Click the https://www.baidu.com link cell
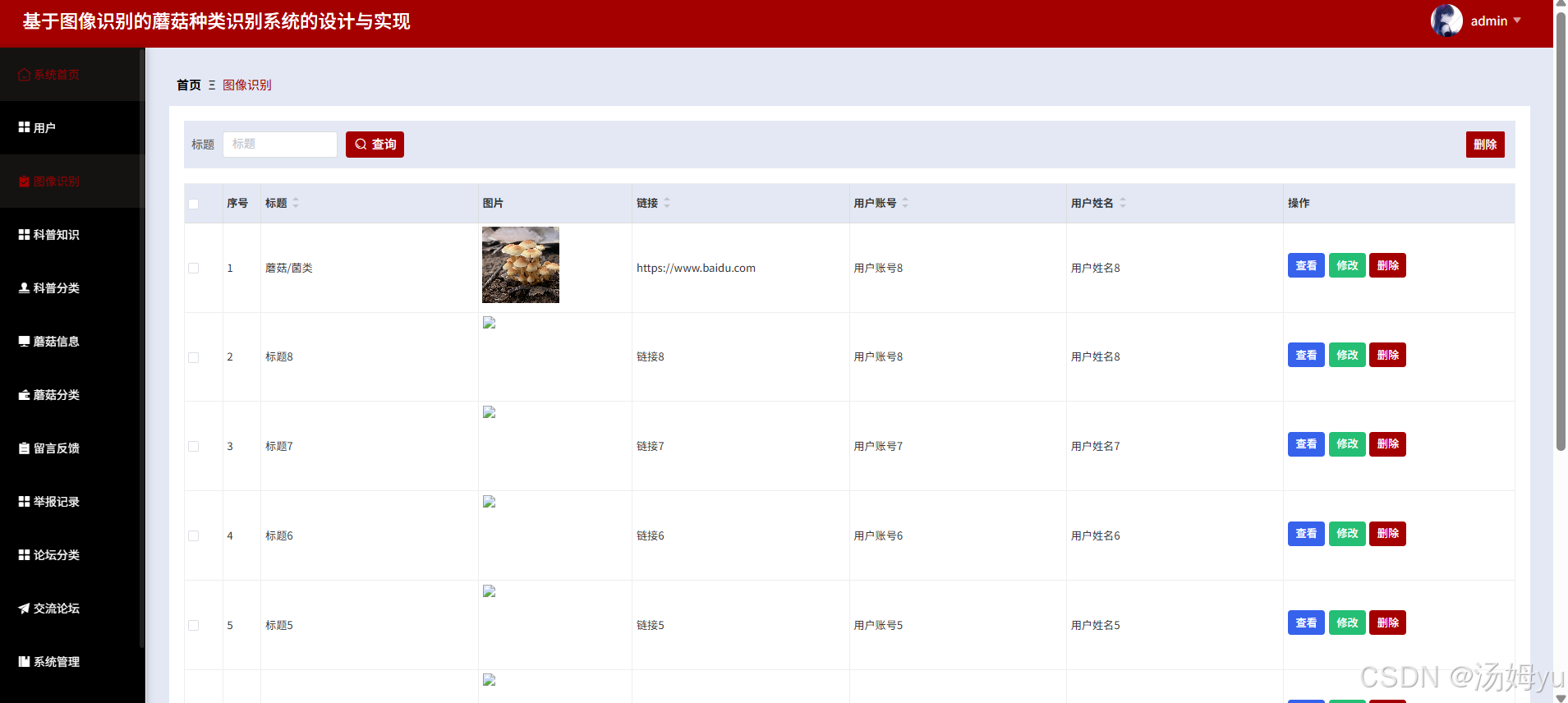Image resolution: width=1568 pixels, height=703 pixels. pyautogui.click(x=696, y=268)
